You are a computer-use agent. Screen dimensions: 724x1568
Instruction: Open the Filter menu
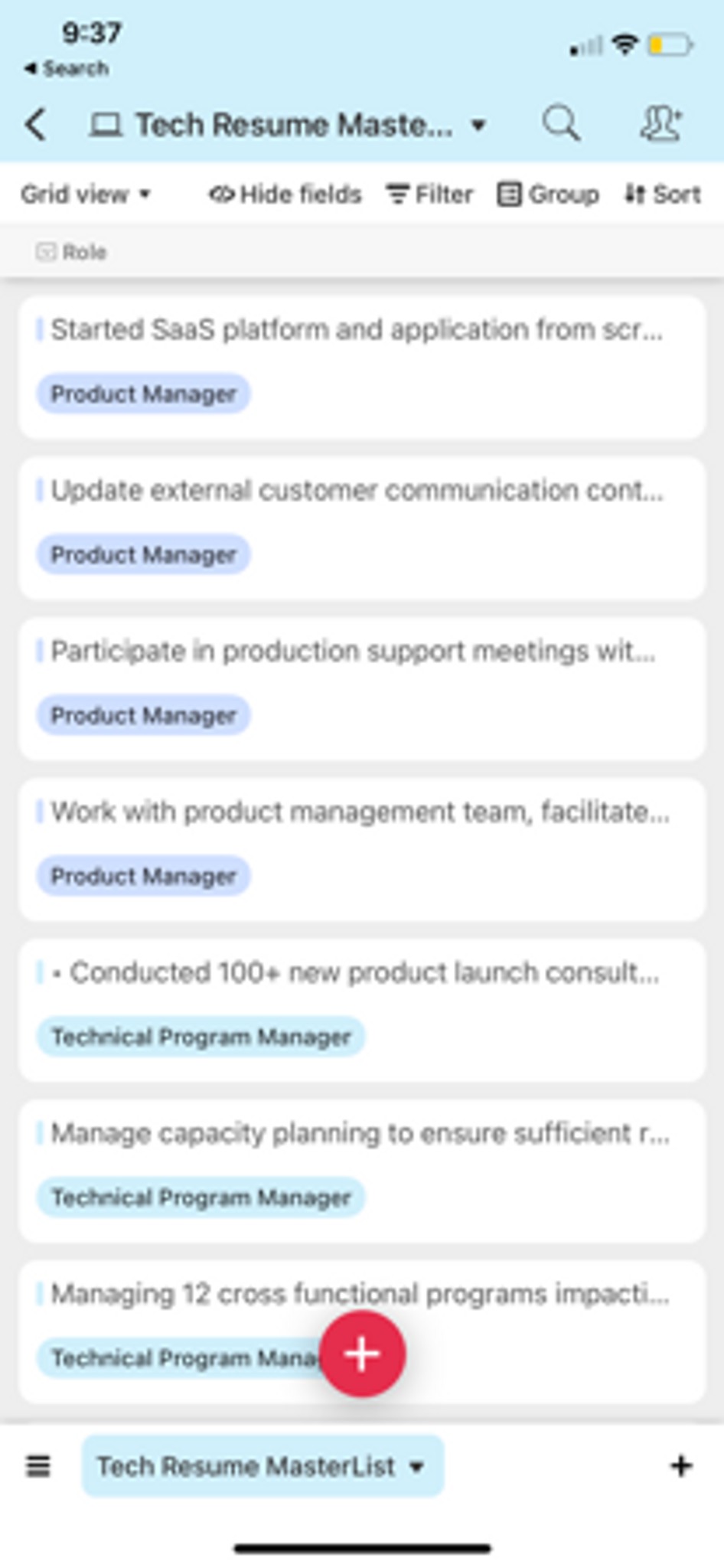coord(429,194)
